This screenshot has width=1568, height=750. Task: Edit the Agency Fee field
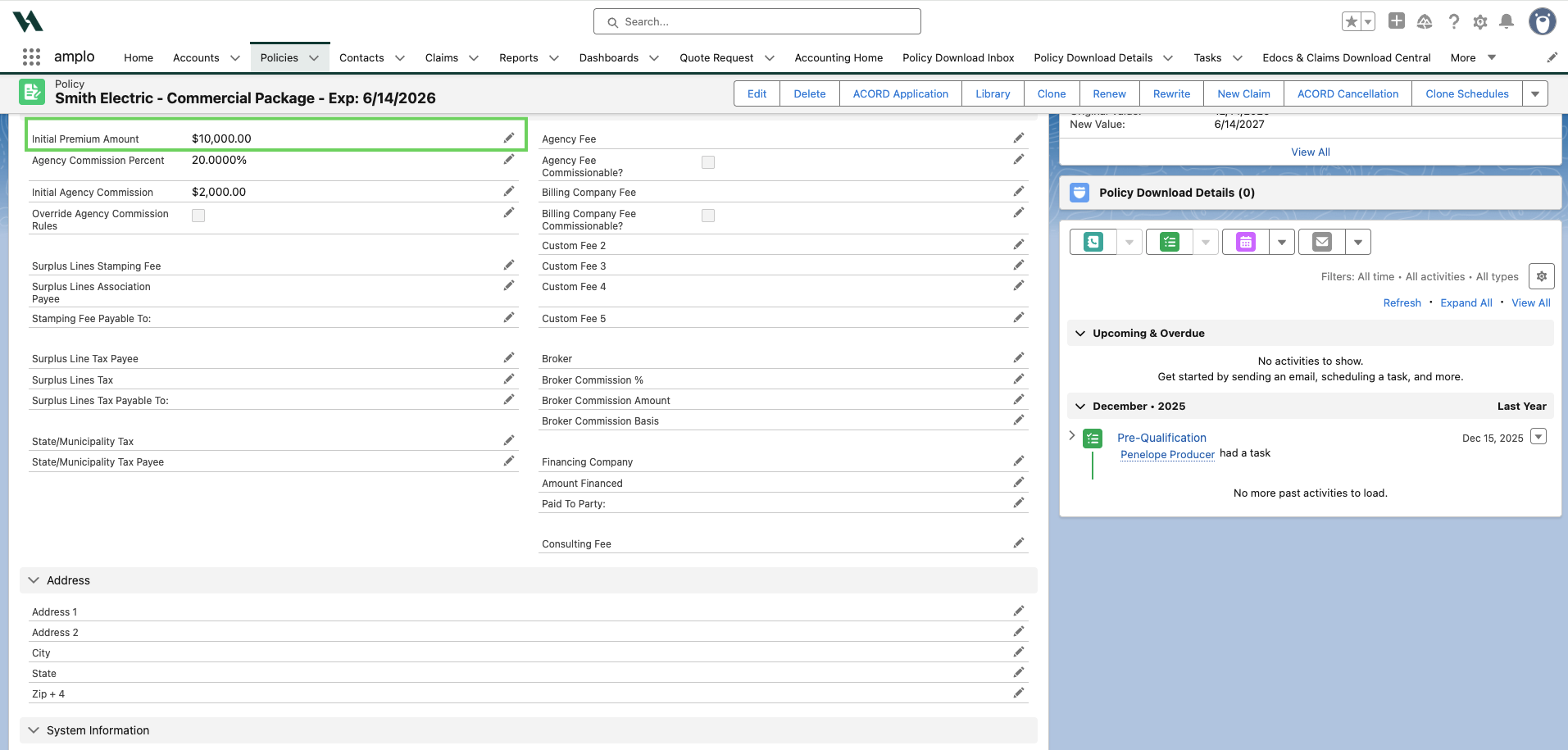click(x=1019, y=138)
